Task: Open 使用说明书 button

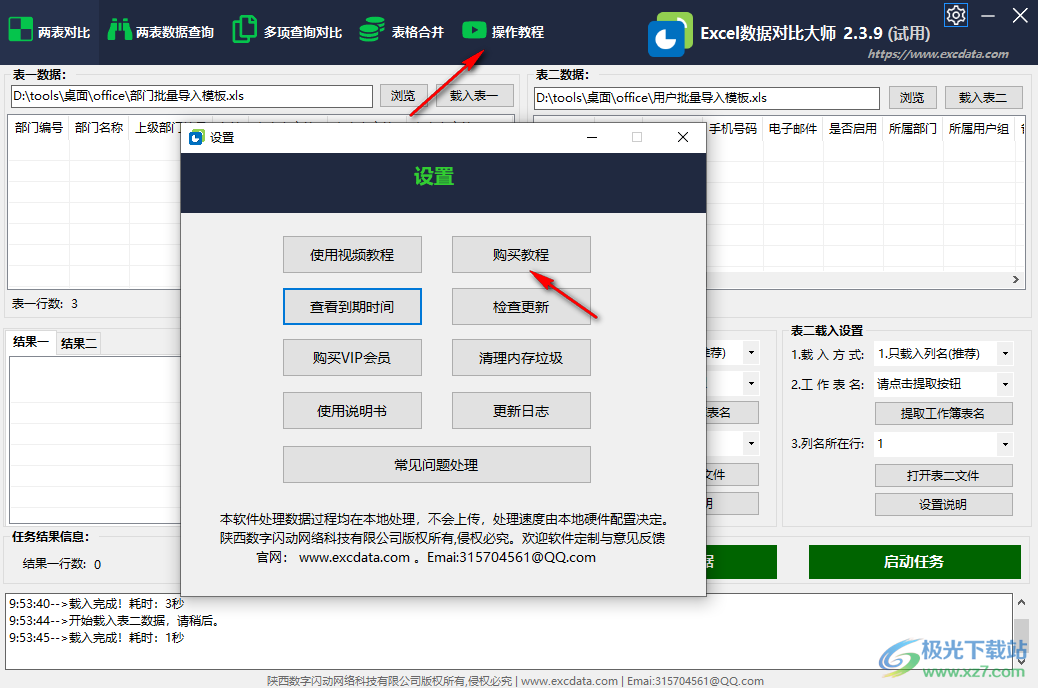Action: click(352, 411)
